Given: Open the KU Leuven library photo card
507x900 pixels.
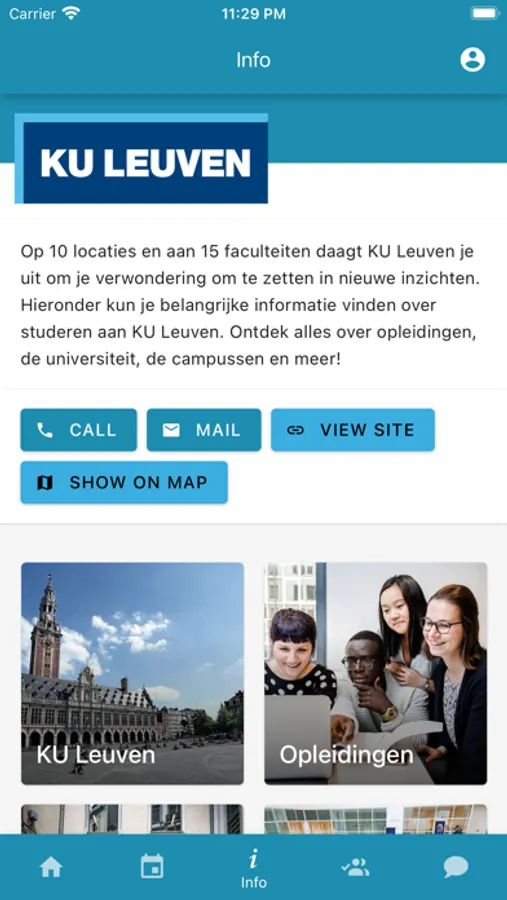Looking at the screenshot, I should point(133,673).
